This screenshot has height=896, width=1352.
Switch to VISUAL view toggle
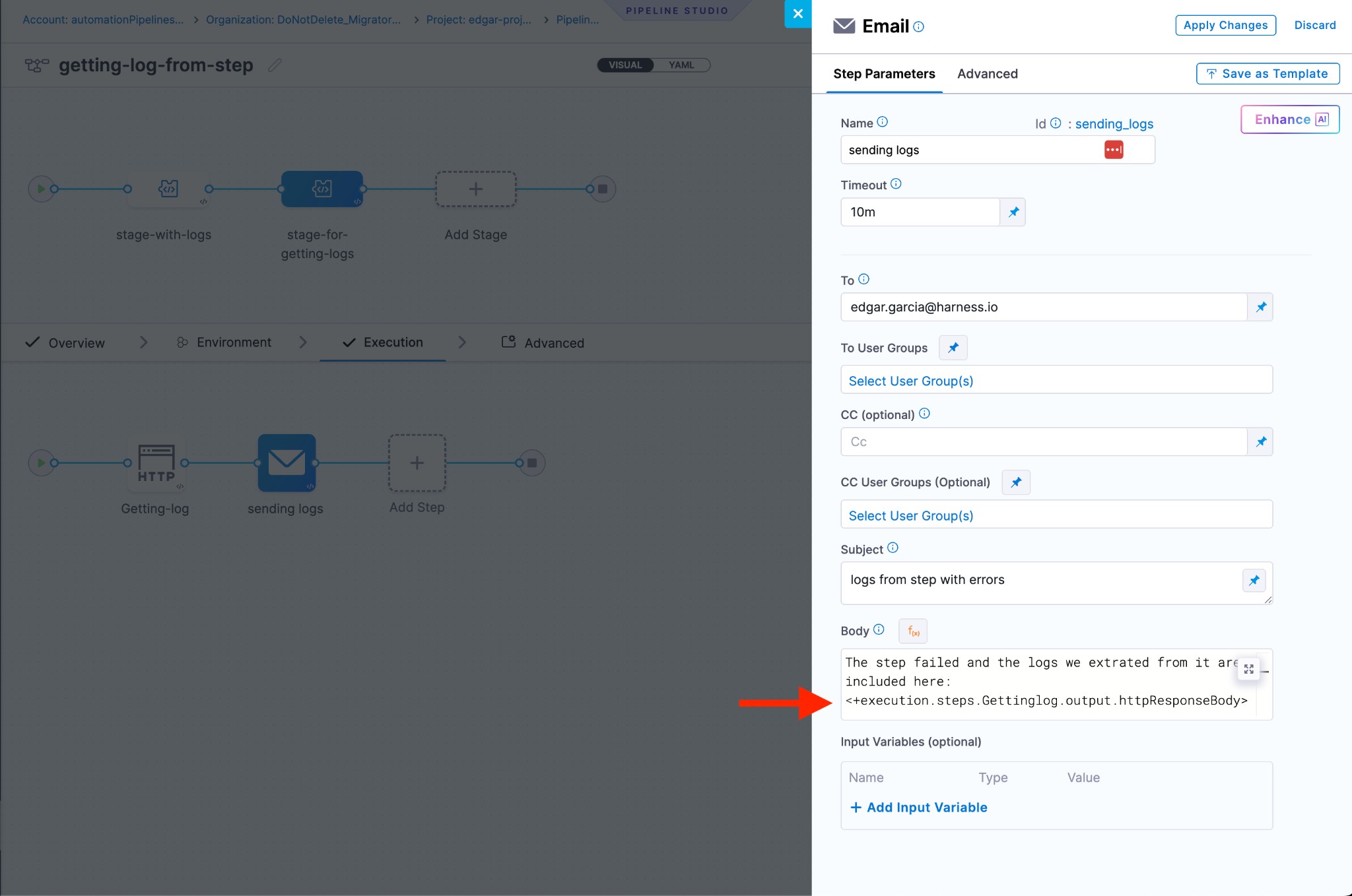625,65
